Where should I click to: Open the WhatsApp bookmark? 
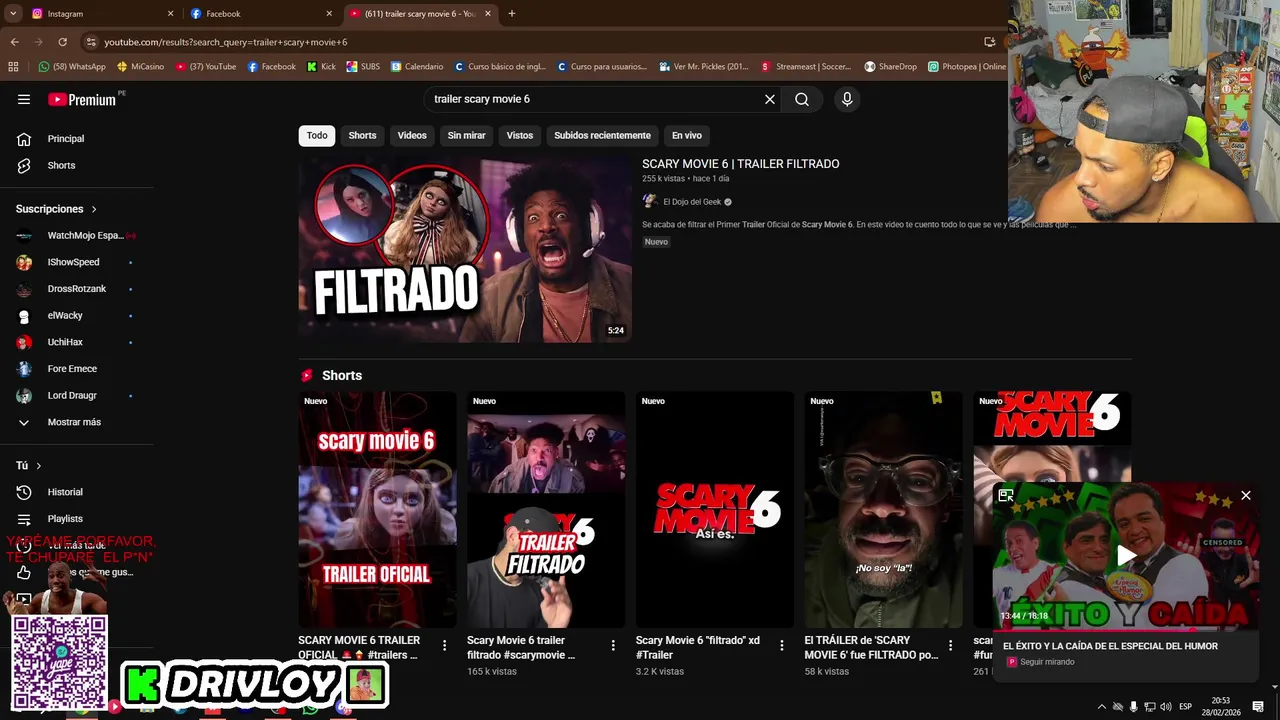pyautogui.click(x=71, y=67)
